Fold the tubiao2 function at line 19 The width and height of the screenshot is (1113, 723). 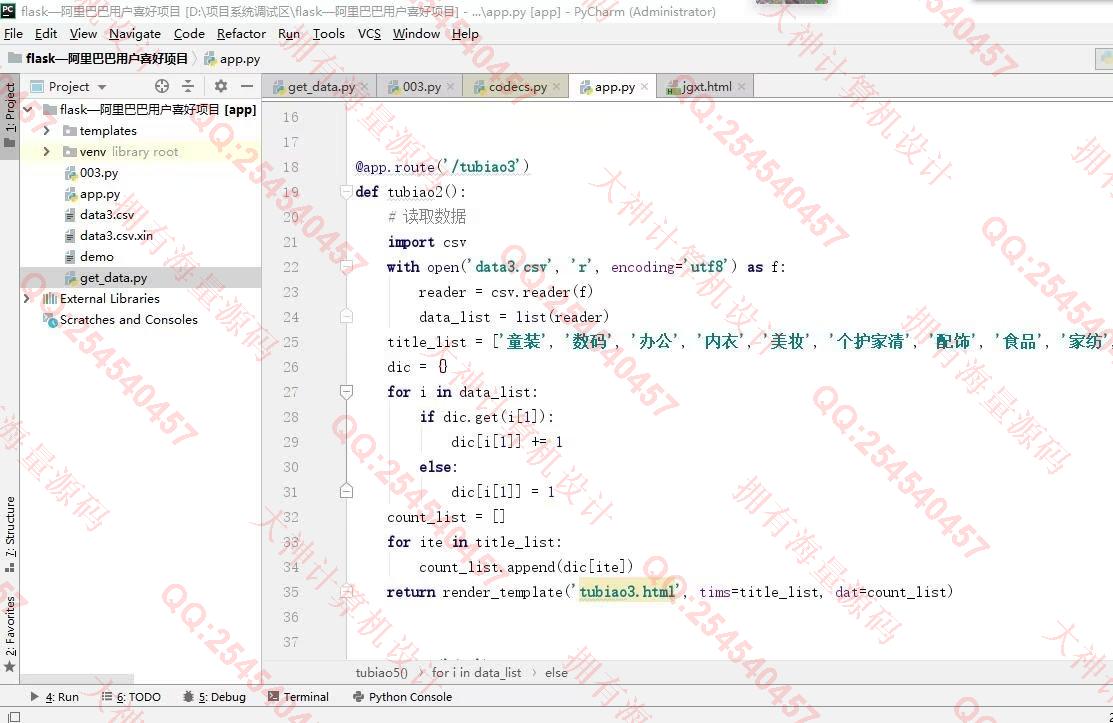click(x=346, y=192)
